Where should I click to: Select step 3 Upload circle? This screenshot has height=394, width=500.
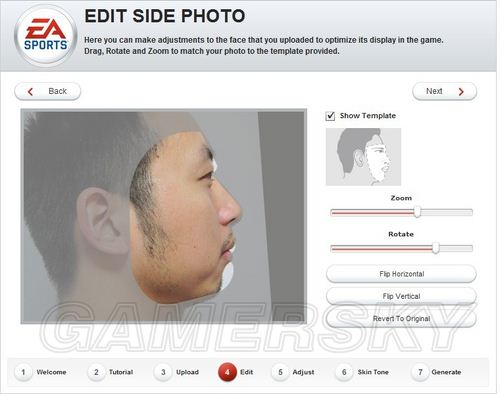(x=163, y=372)
